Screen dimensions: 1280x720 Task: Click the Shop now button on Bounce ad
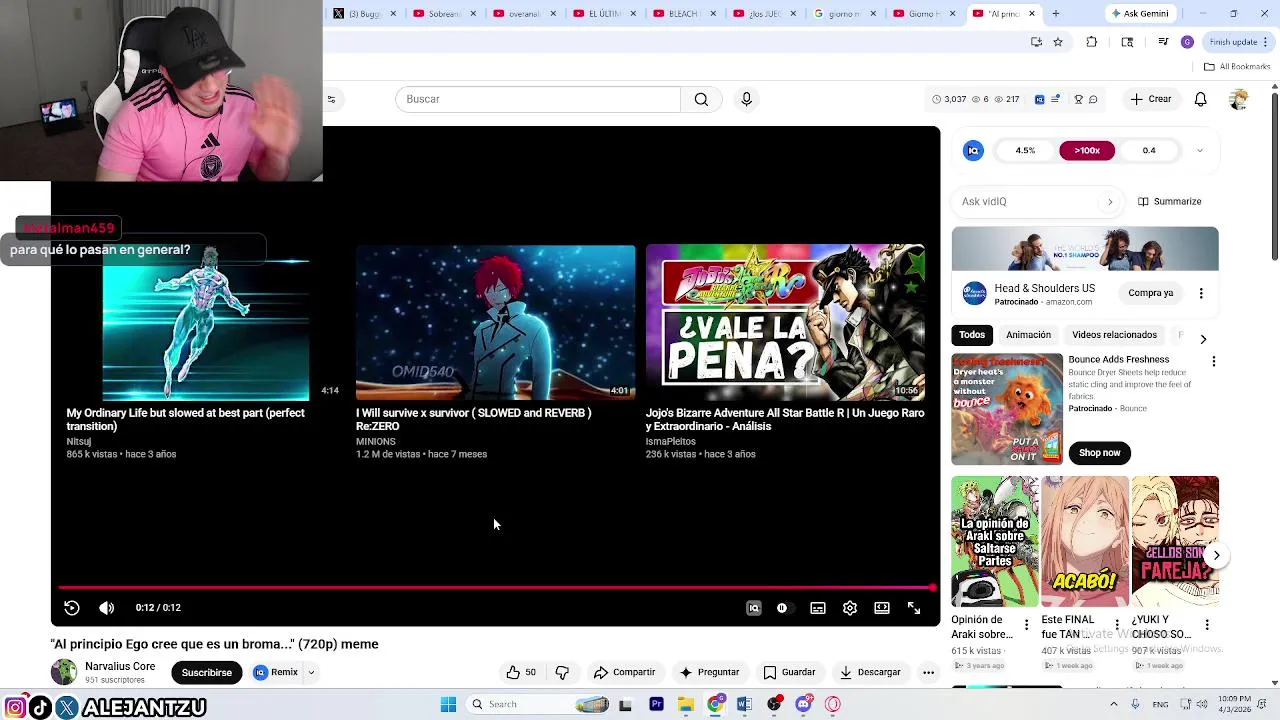click(x=1100, y=453)
